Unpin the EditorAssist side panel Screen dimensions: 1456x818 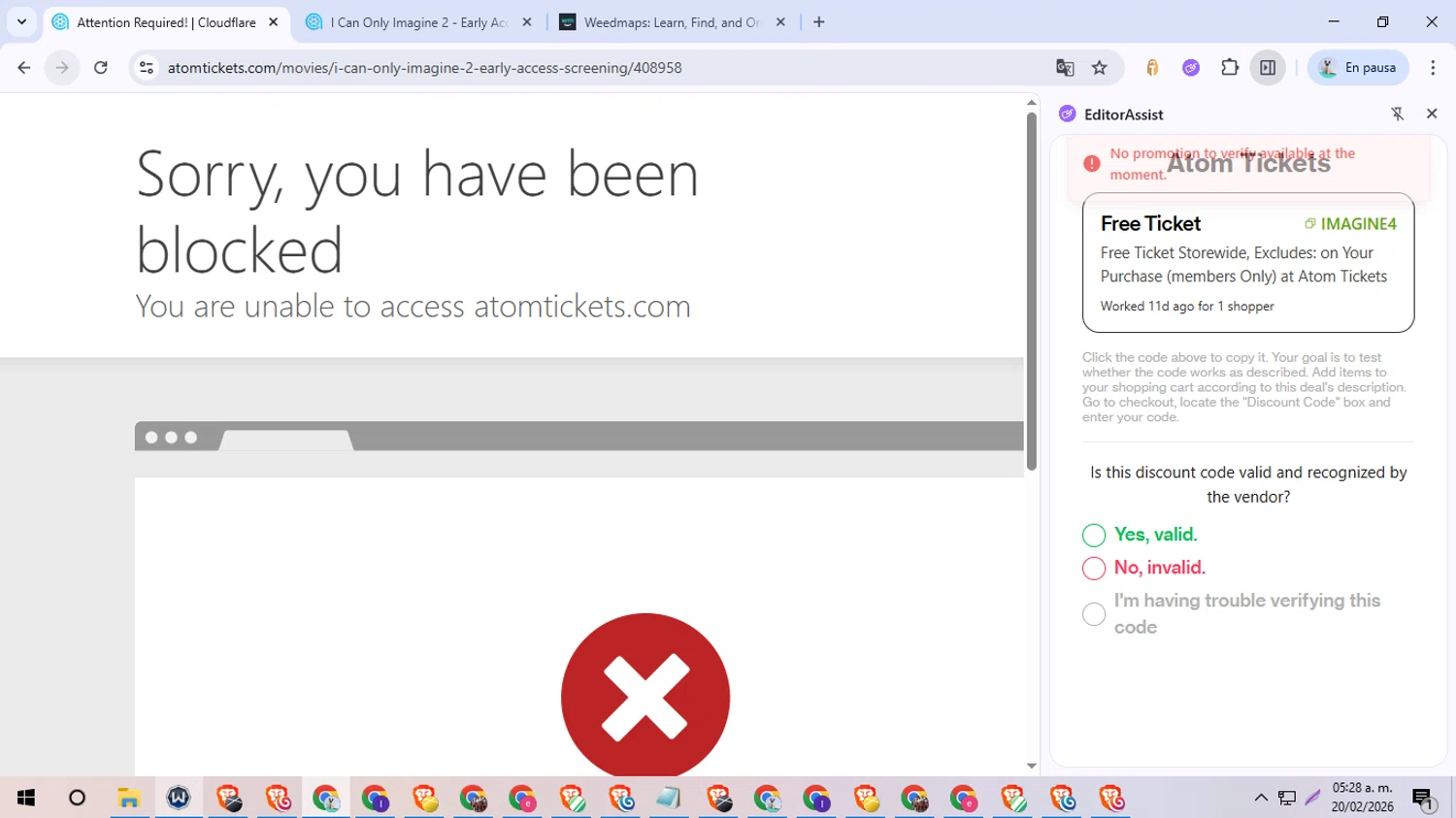coord(1398,114)
